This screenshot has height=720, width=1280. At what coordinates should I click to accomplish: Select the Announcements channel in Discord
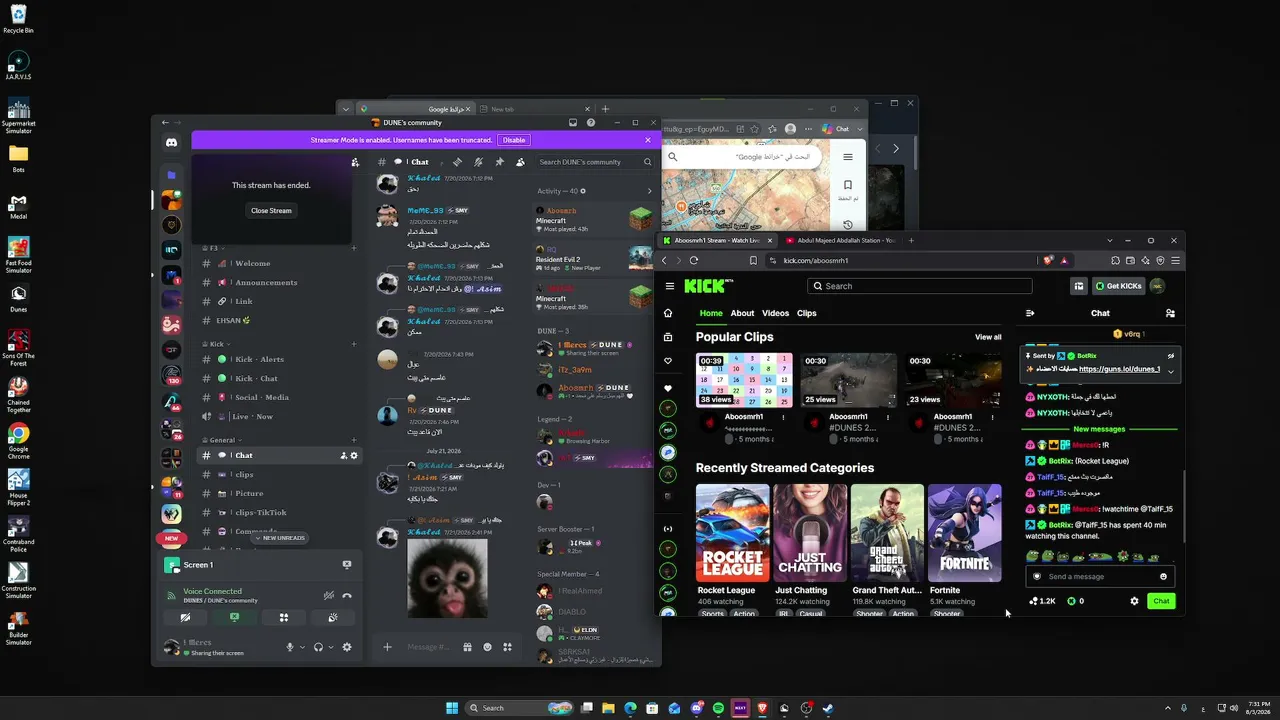pyautogui.click(x=266, y=283)
